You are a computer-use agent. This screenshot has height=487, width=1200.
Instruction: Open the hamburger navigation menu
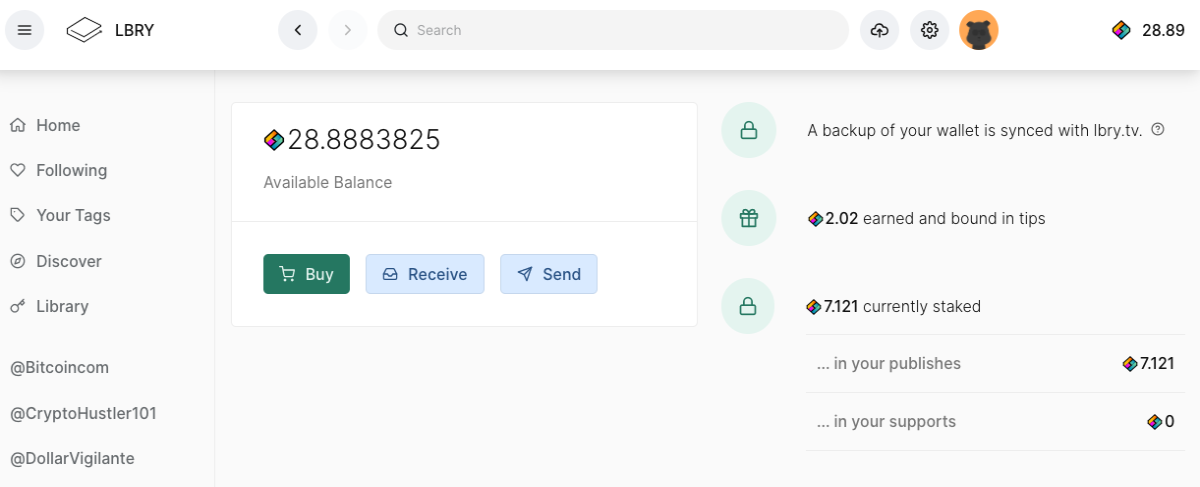pos(25,30)
